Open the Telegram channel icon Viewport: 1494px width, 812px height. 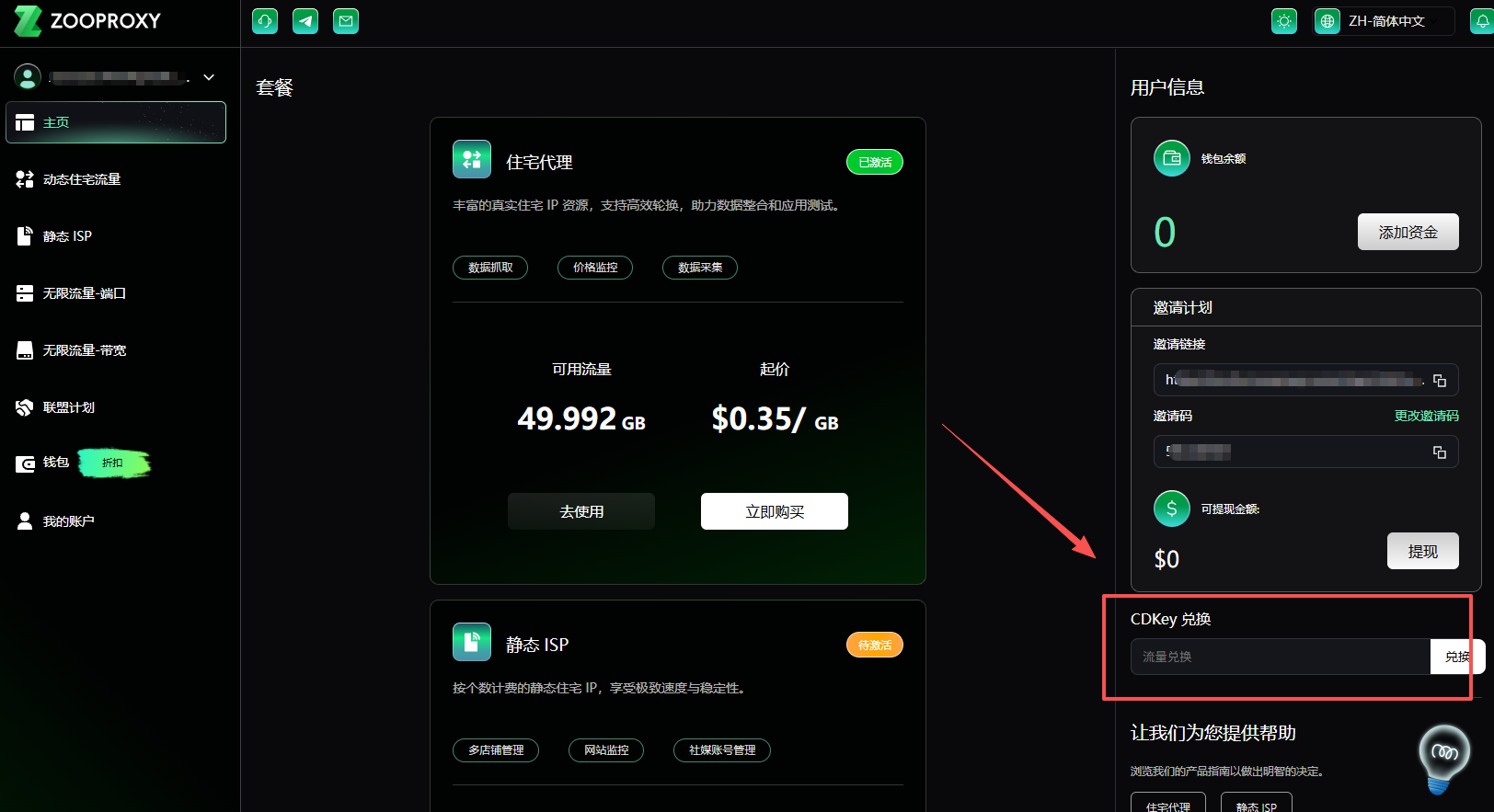pos(305,21)
